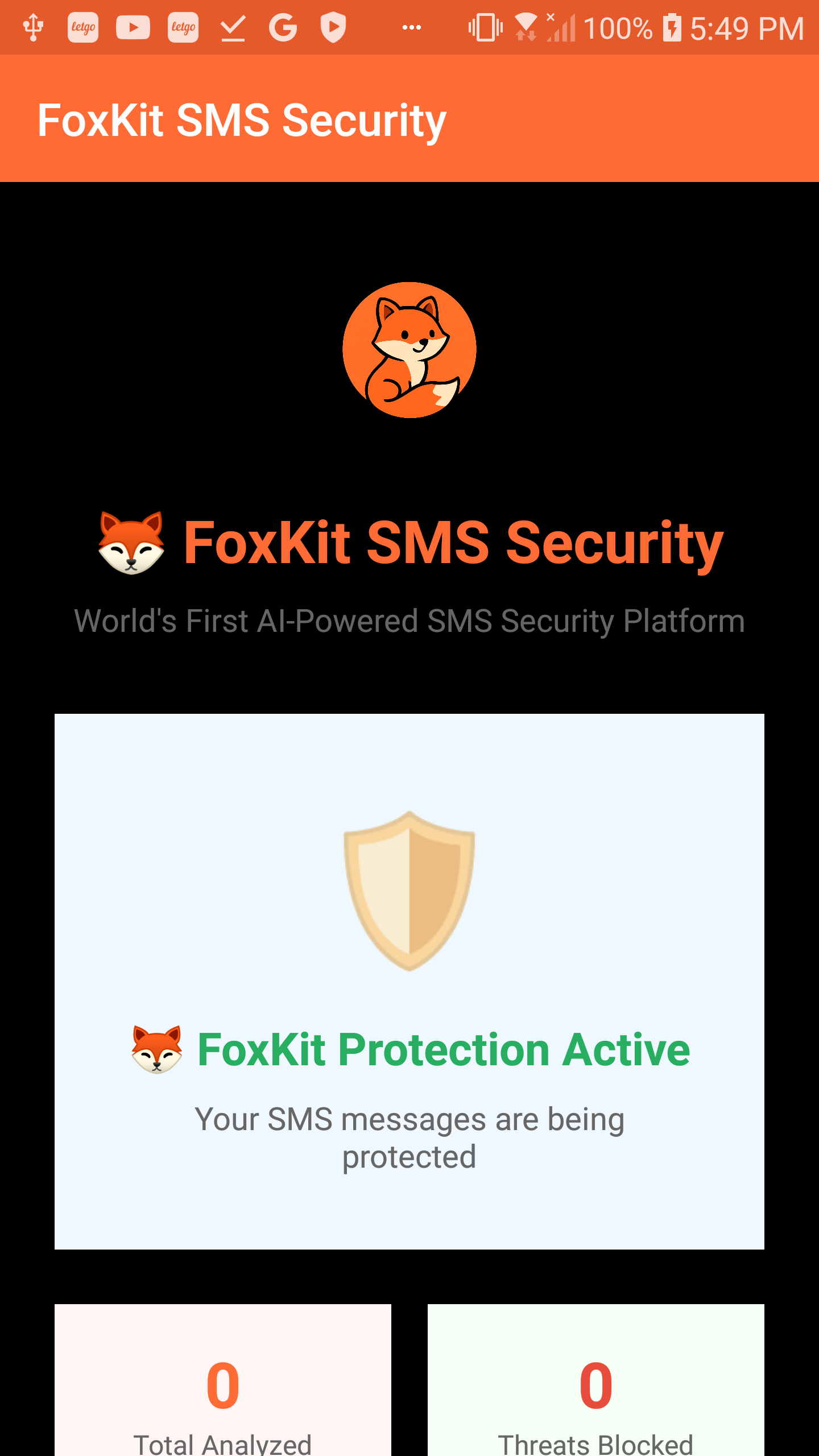Open the YouTube notification icon in status bar
Image resolution: width=819 pixels, height=1456 pixels.
132,27
